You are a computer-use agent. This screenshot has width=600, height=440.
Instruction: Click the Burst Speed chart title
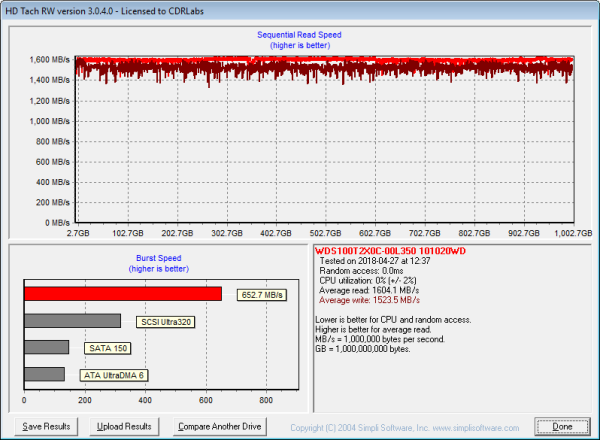158,258
